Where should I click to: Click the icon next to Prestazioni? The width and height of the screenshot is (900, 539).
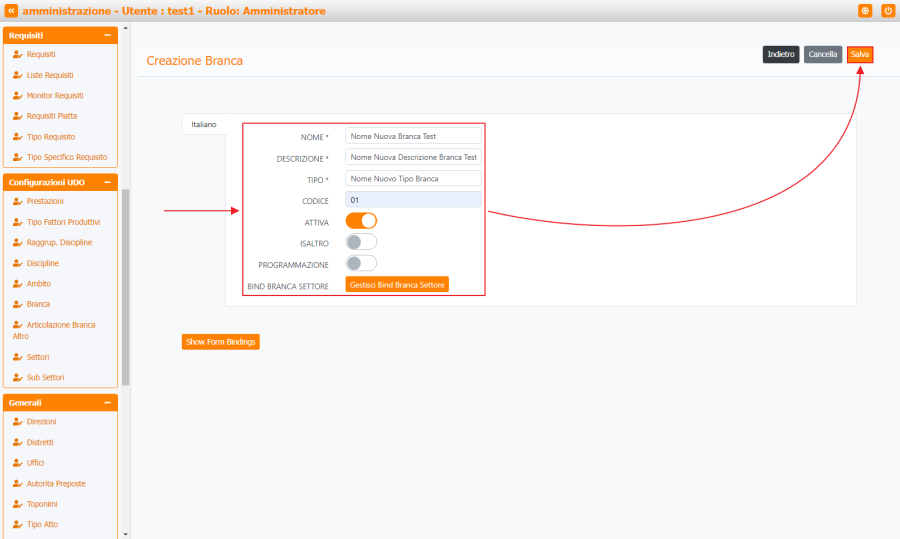click(x=17, y=201)
